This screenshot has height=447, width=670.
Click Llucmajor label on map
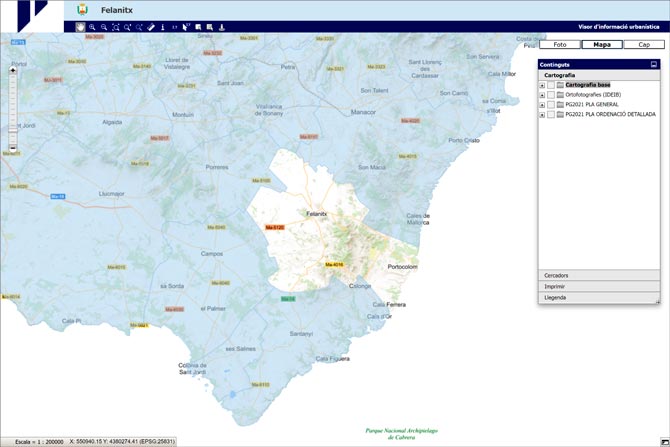(112, 194)
